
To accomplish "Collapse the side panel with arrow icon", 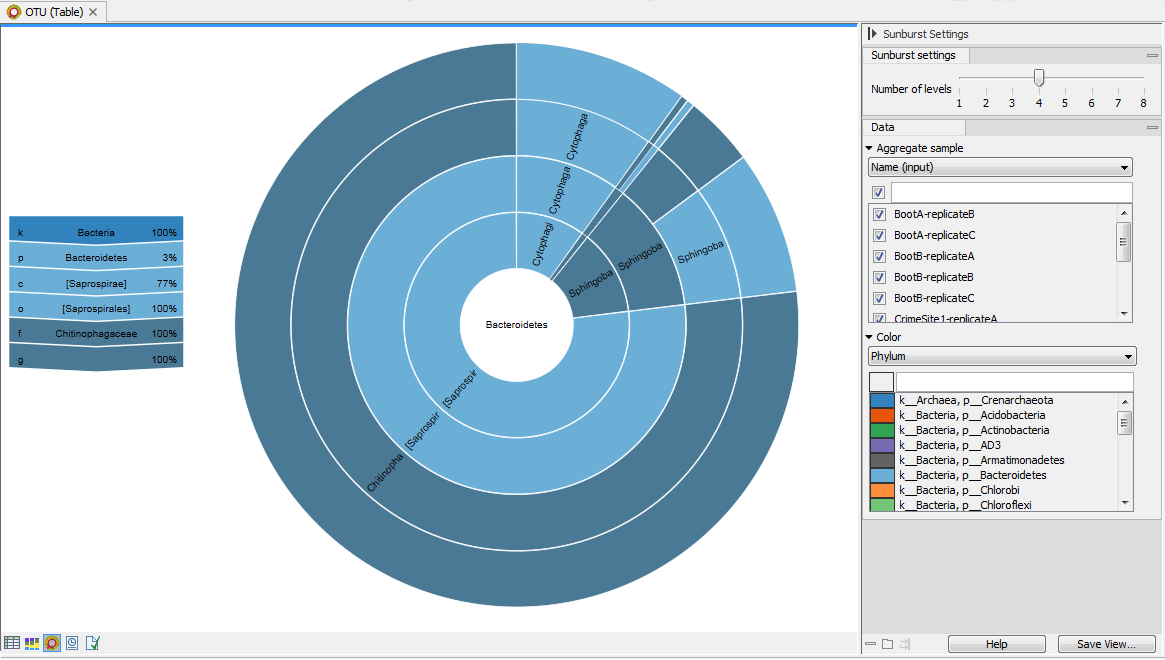I will point(872,34).
